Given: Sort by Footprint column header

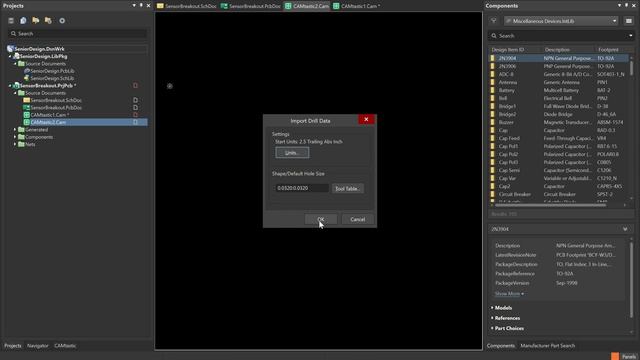Looking at the screenshot, I should 608,49.
